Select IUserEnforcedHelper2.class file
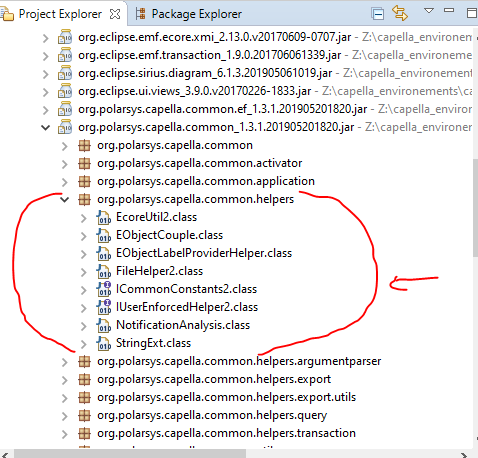This screenshot has height=458, width=478. (x=187, y=307)
